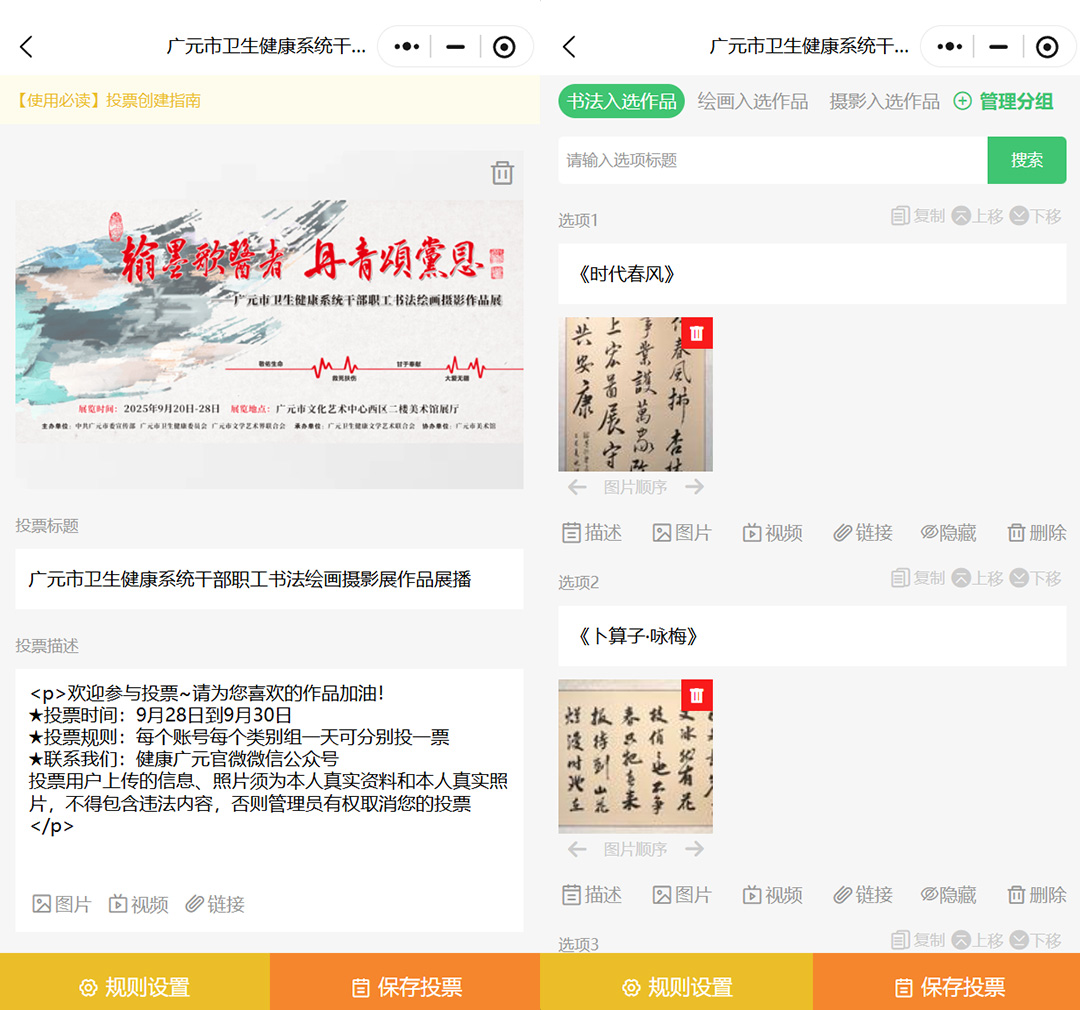The width and height of the screenshot is (1080, 1010).
Task: Insert 链接 in the vote description
Action: [215, 904]
